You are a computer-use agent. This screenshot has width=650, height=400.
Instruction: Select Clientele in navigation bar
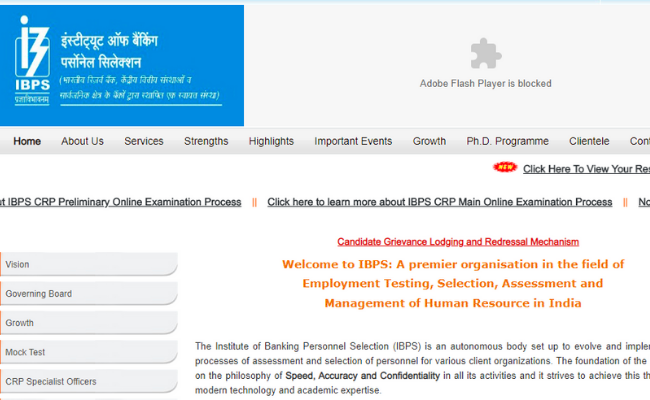pyautogui.click(x=589, y=141)
